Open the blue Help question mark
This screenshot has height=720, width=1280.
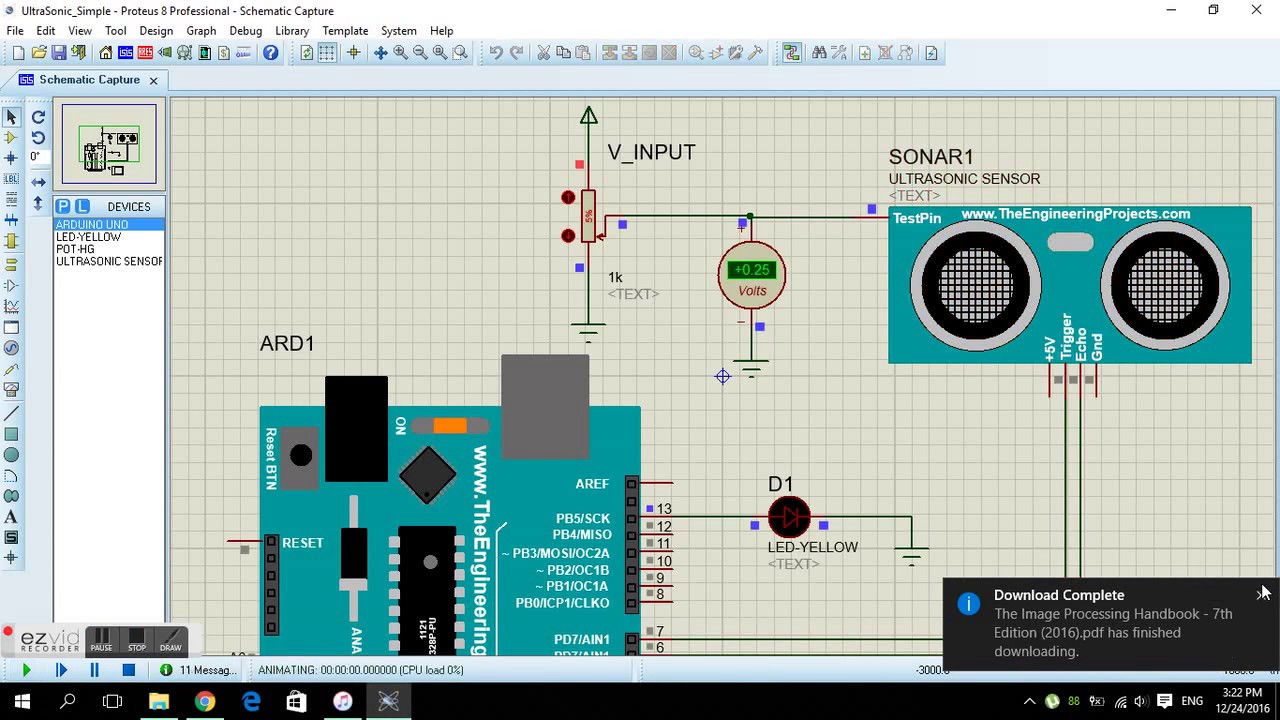tap(270, 53)
